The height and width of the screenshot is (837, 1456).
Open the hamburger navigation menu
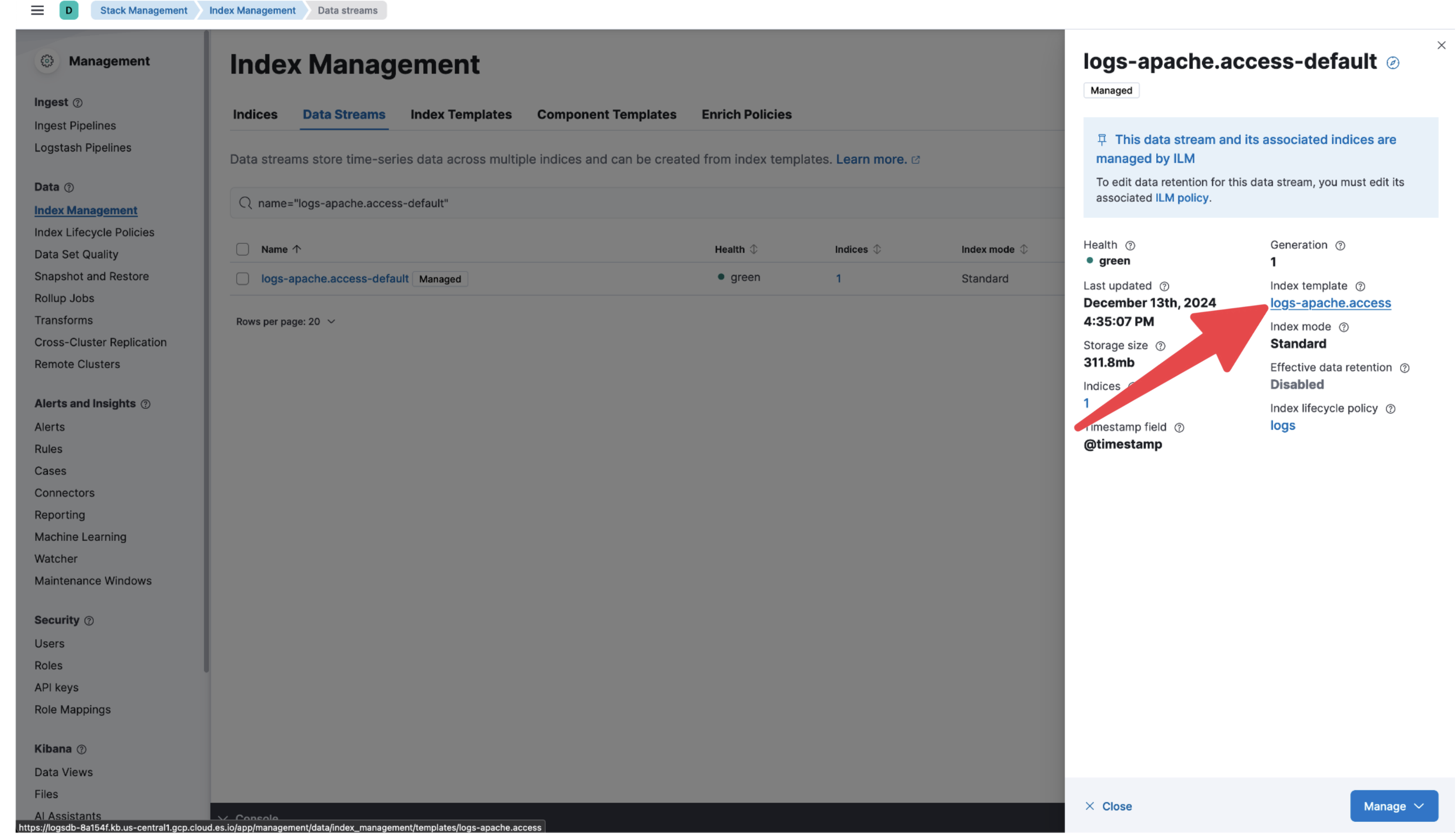37,10
